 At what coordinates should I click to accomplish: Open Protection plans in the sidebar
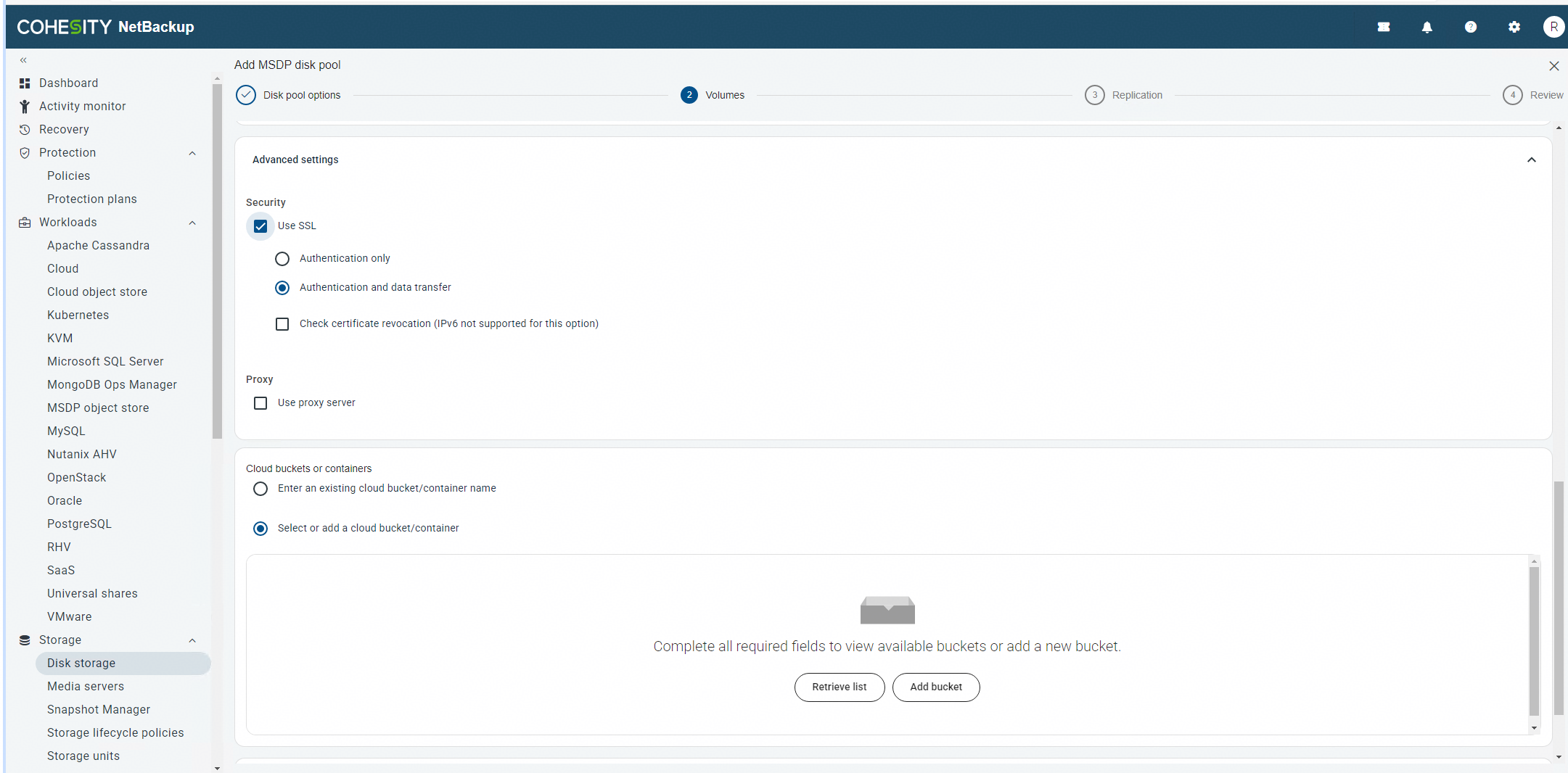coord(92,199)
